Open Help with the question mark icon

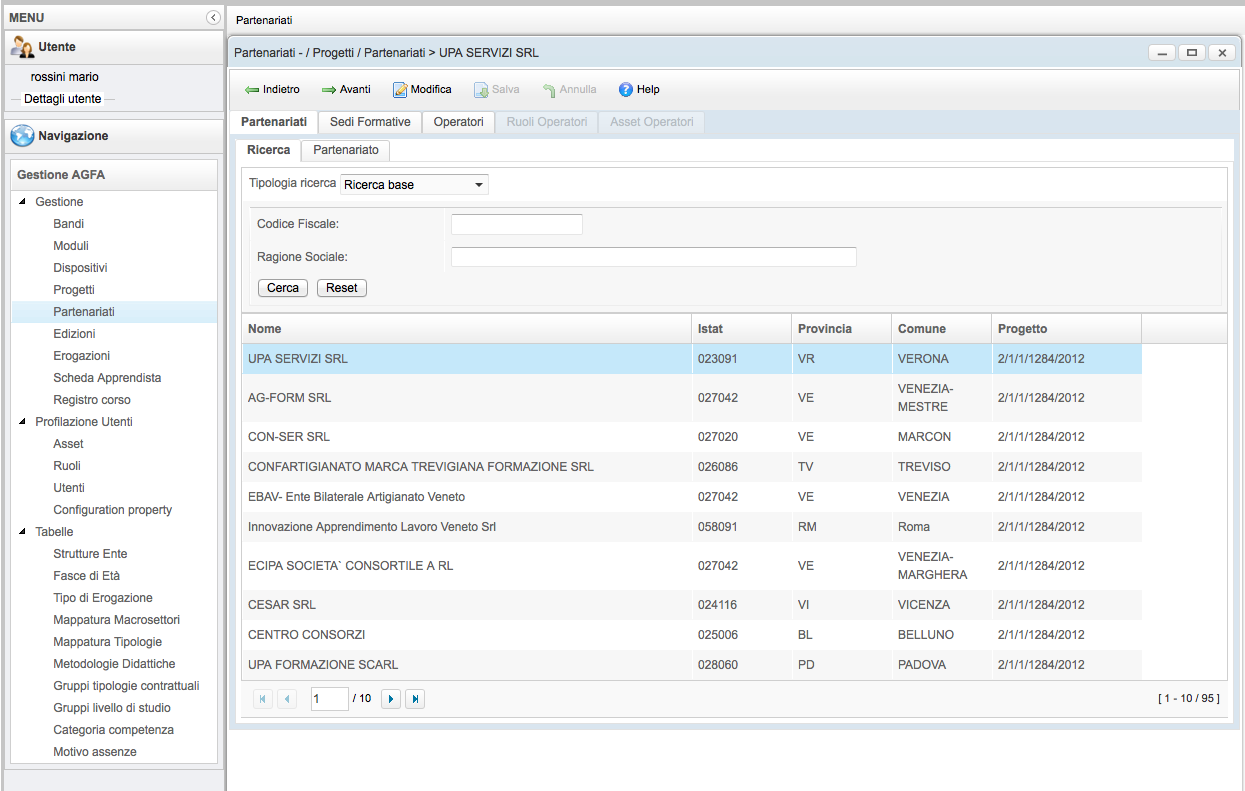[x=626, y=90]
